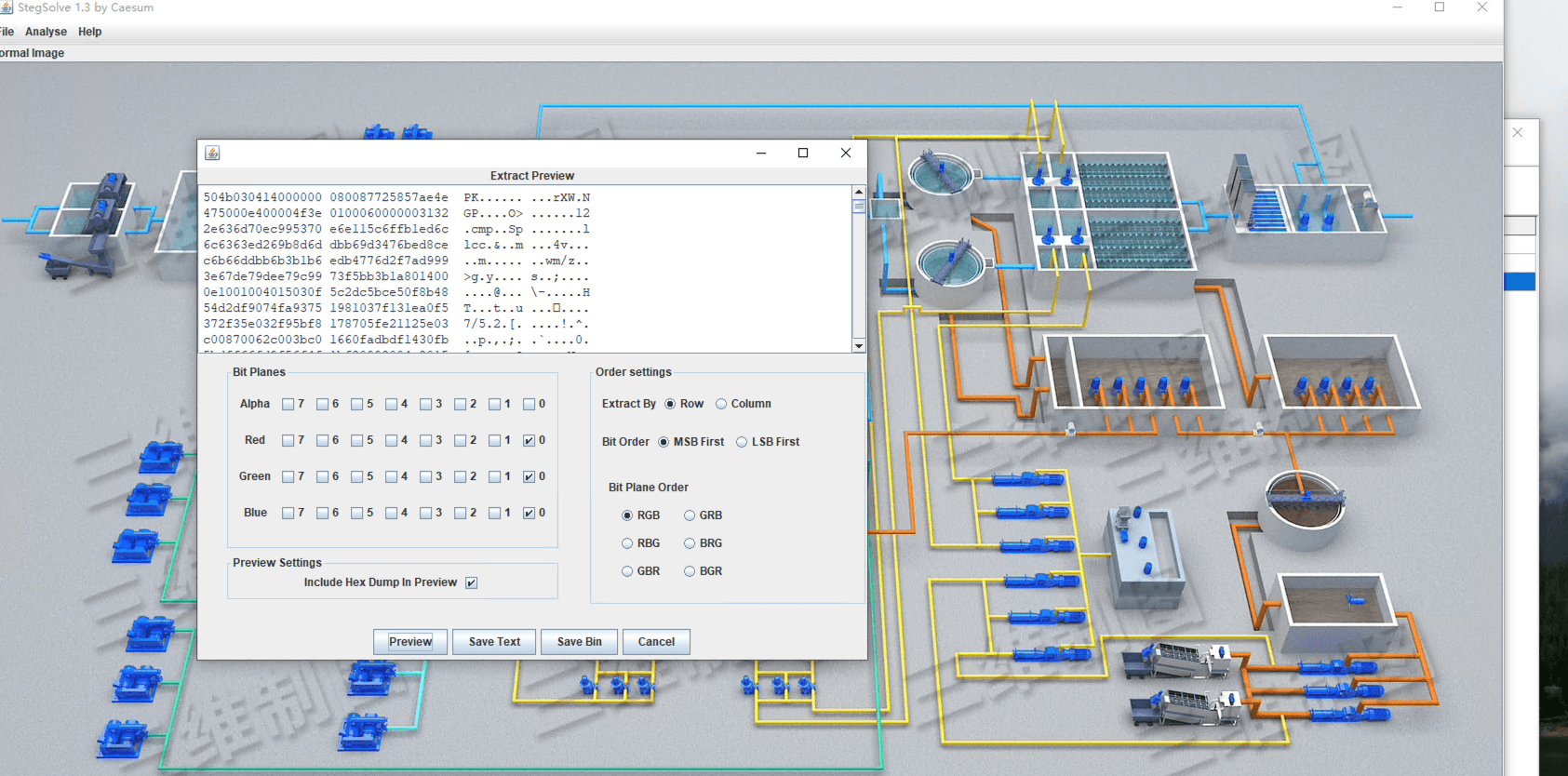Click the preview scrollbar thumb

858,207
